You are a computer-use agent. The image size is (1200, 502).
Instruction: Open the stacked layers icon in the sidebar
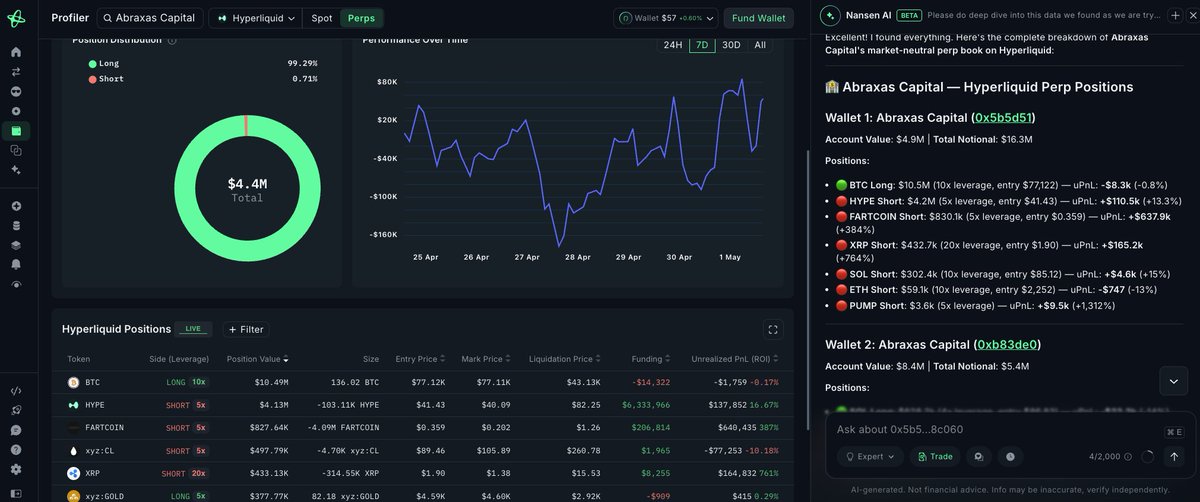16,245
